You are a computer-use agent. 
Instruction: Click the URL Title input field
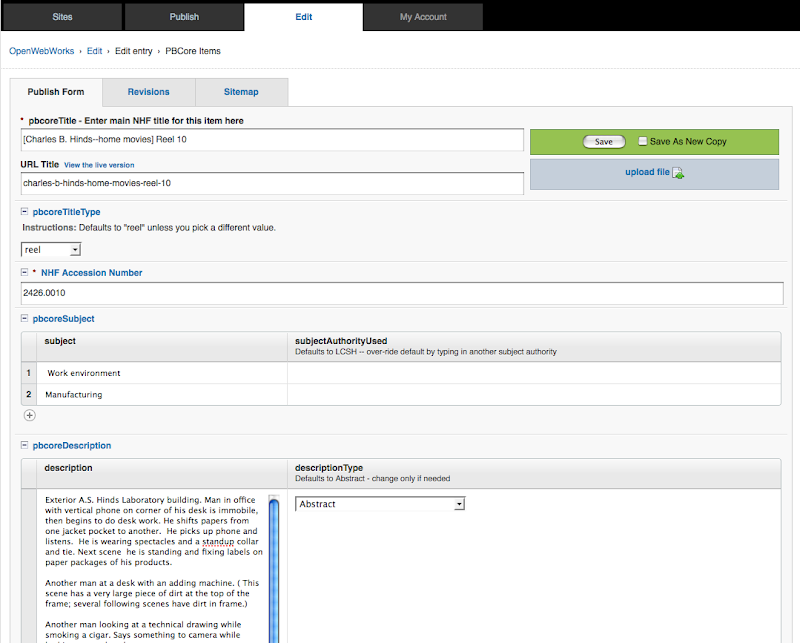[272, 183]
